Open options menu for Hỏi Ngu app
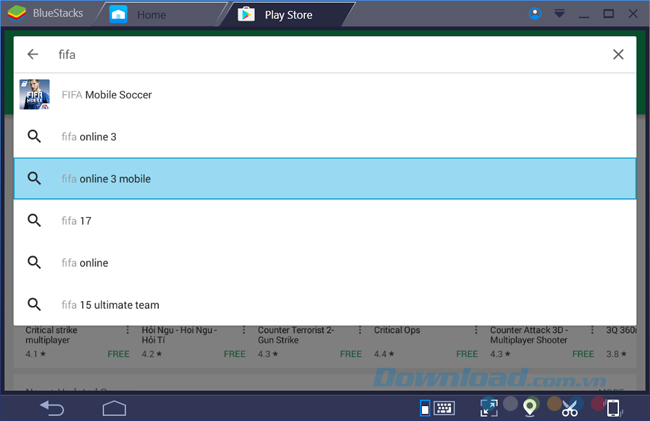This screenshot has height=421, width=650. (244, 330)
